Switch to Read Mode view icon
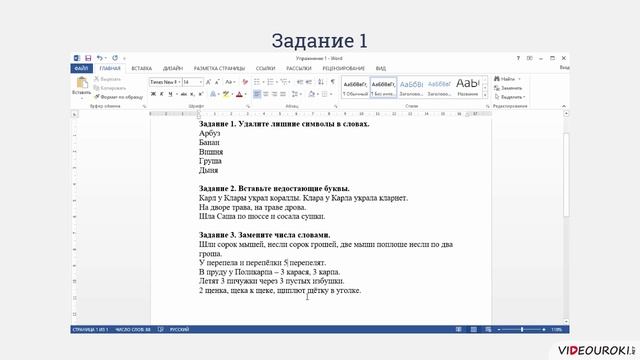The image size is (640, 360). coord(459,329)
